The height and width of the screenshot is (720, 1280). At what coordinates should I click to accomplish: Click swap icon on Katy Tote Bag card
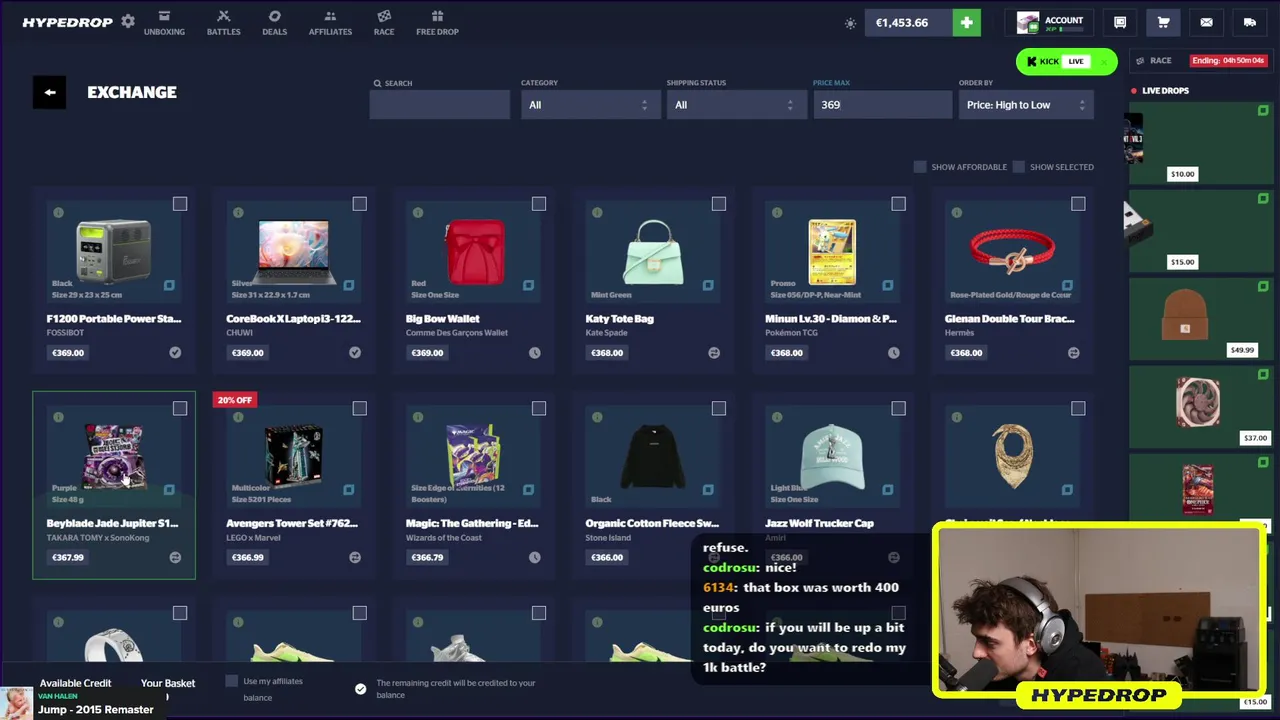pos(714,352)
